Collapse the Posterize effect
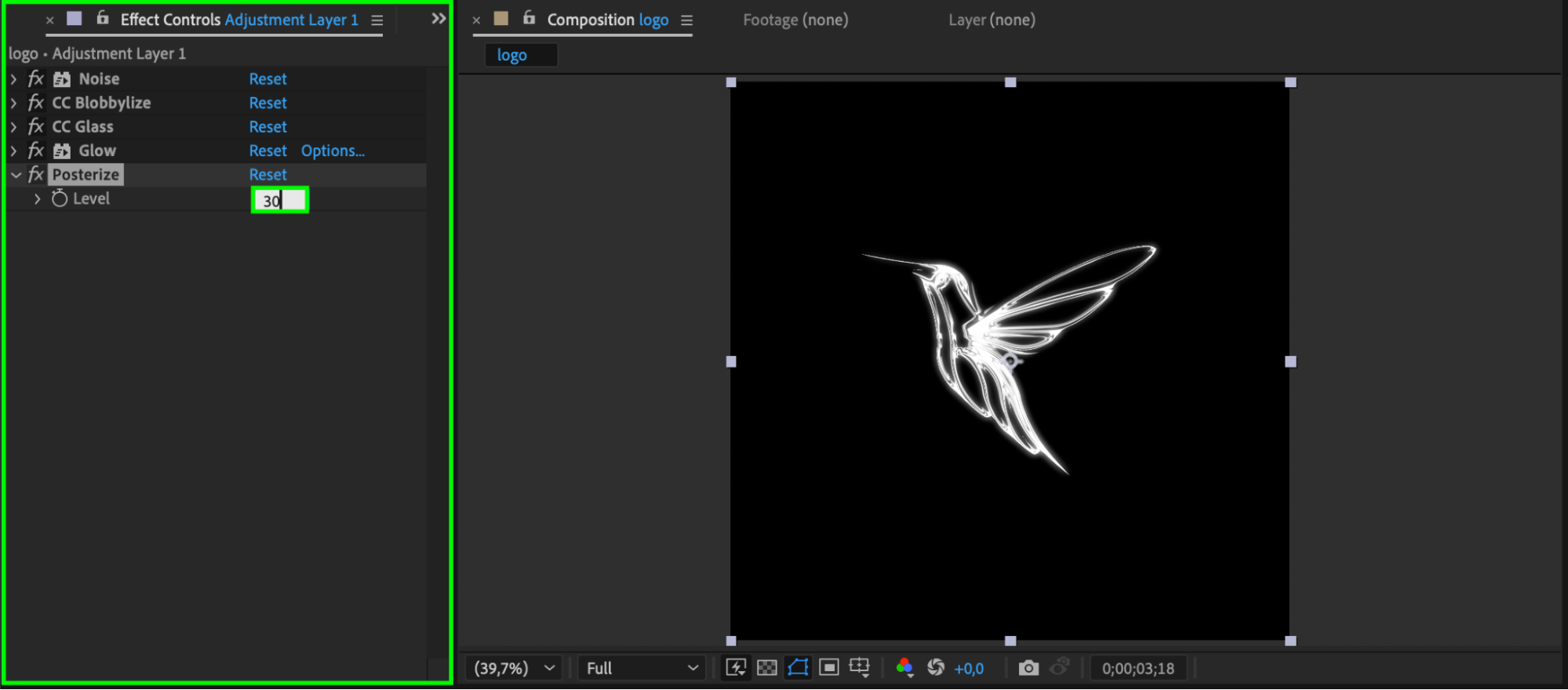This screenshot has height=690, width=1568. 16,175
